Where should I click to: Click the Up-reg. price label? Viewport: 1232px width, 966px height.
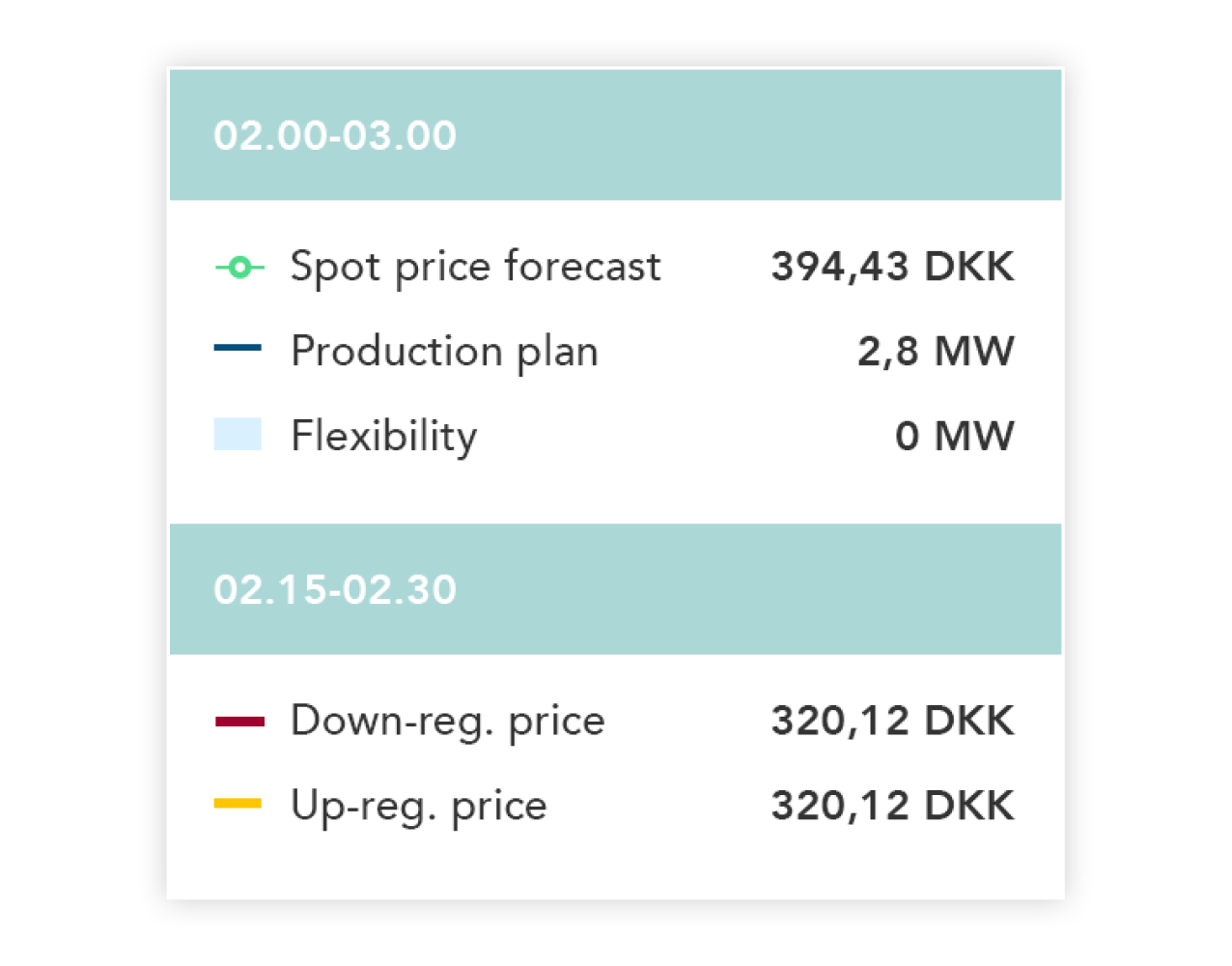pyautogui.click(x=418, y=806)
